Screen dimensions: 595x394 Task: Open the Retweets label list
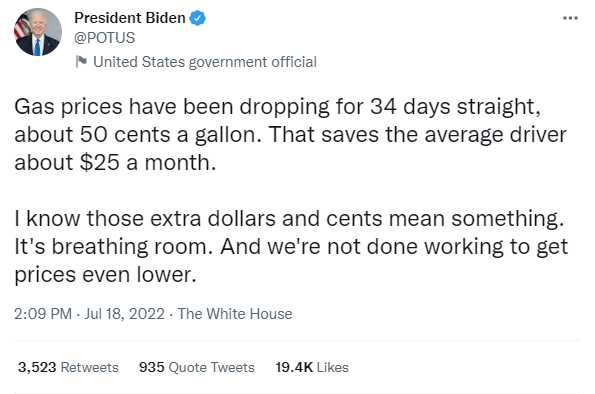tap(90, 367)
